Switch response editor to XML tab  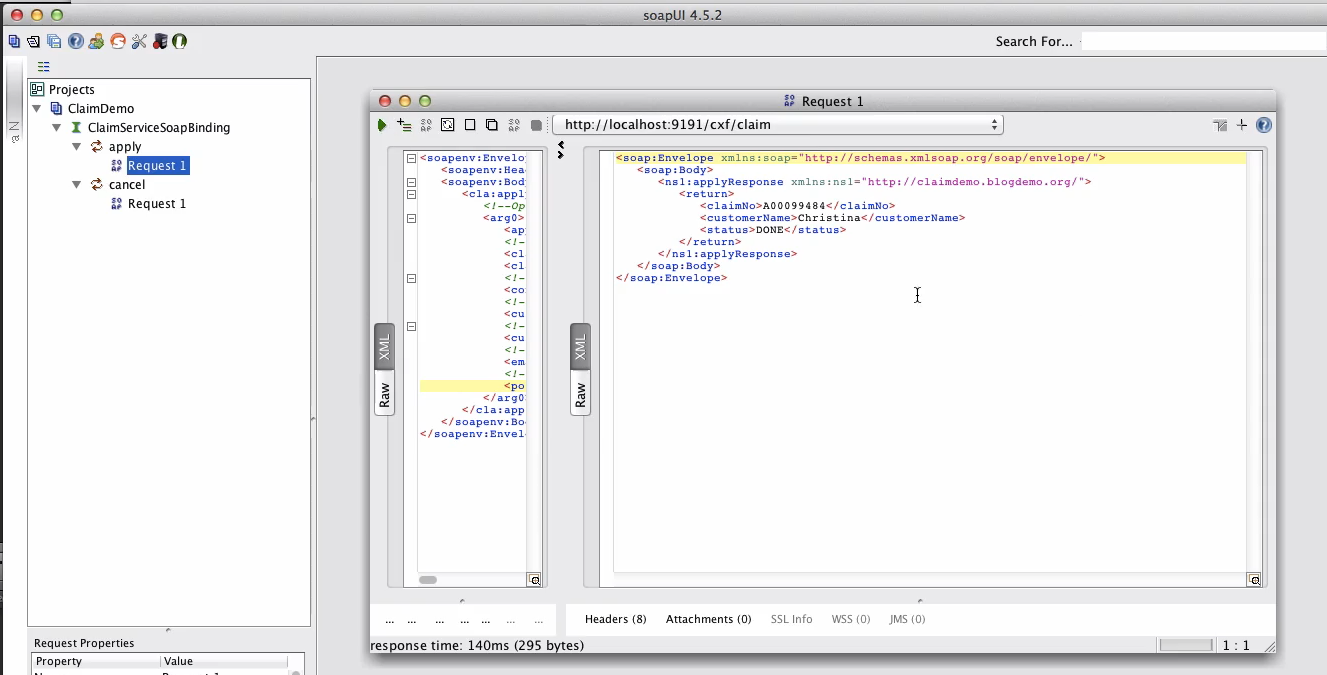click(x=580, y=348)
